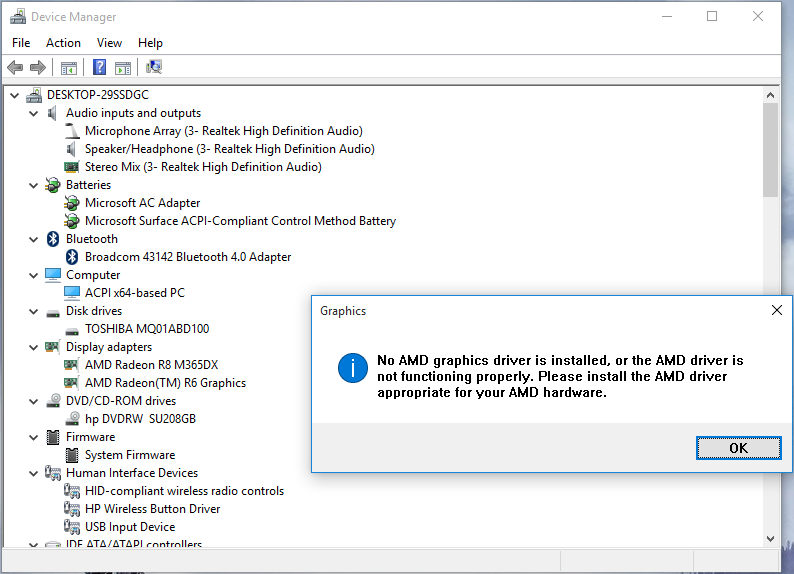This screenshot has height=574, width=794.
Task: Select USB Input Device entry
Action: 130,526
